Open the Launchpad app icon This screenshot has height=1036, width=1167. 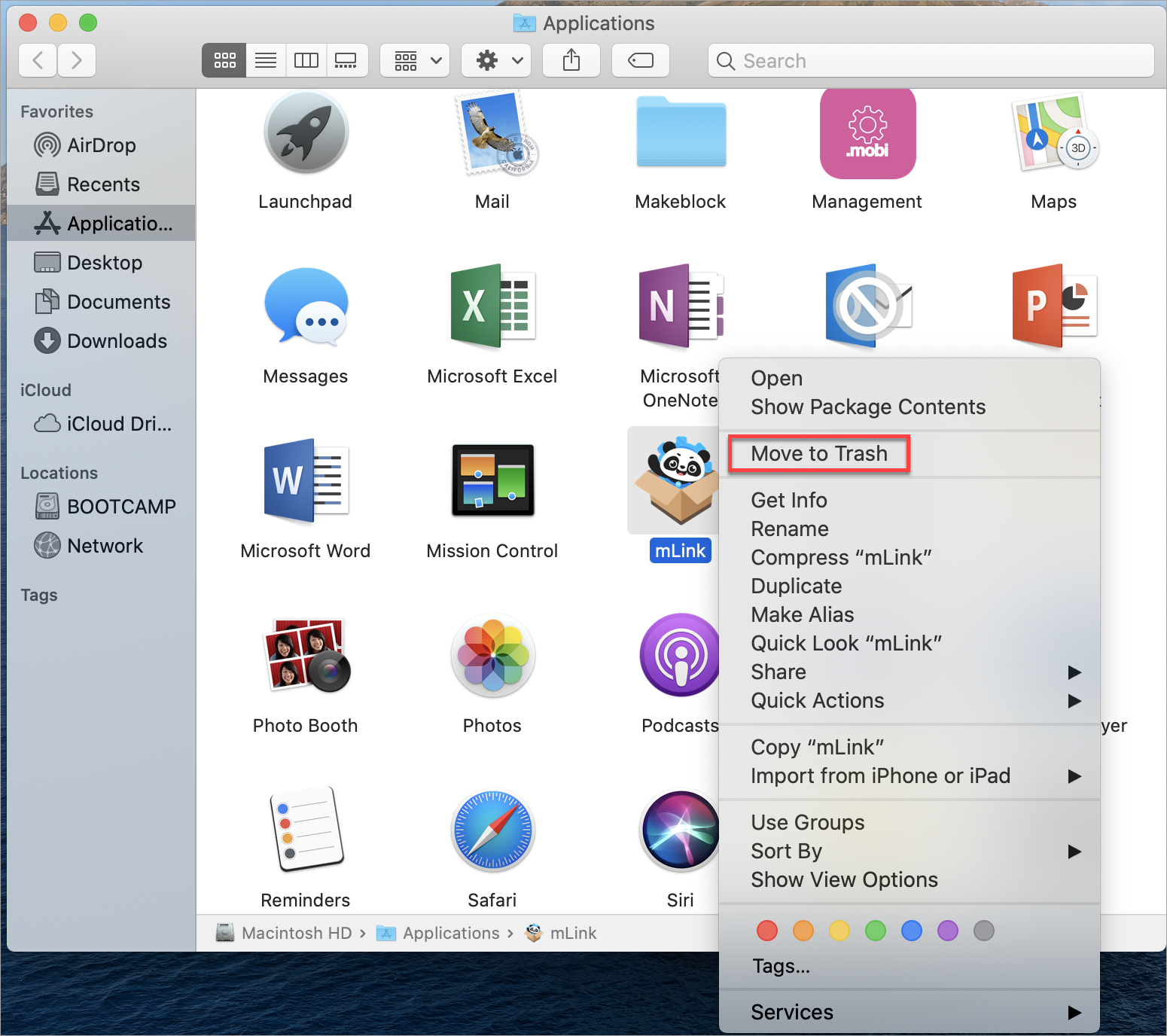click(x=306, y=133)
